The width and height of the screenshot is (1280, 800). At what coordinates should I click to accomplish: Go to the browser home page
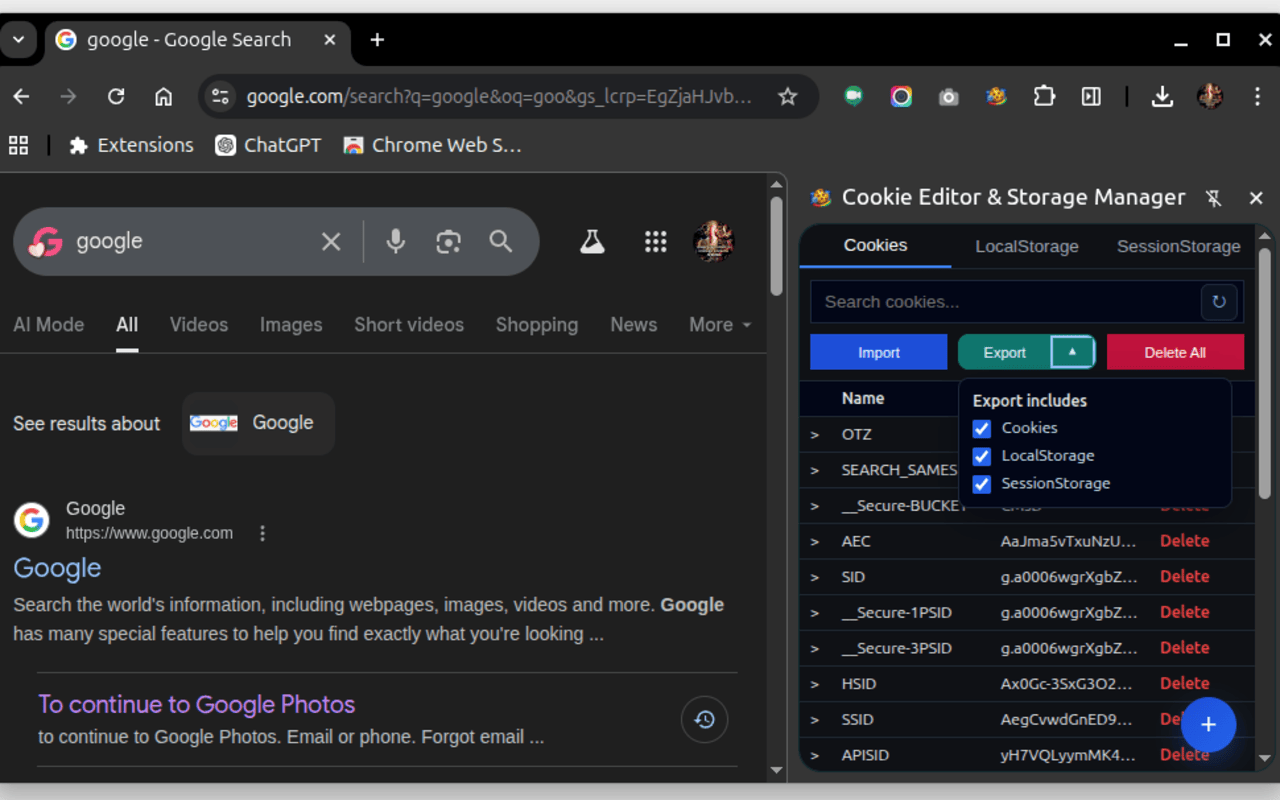click(163, 97)
